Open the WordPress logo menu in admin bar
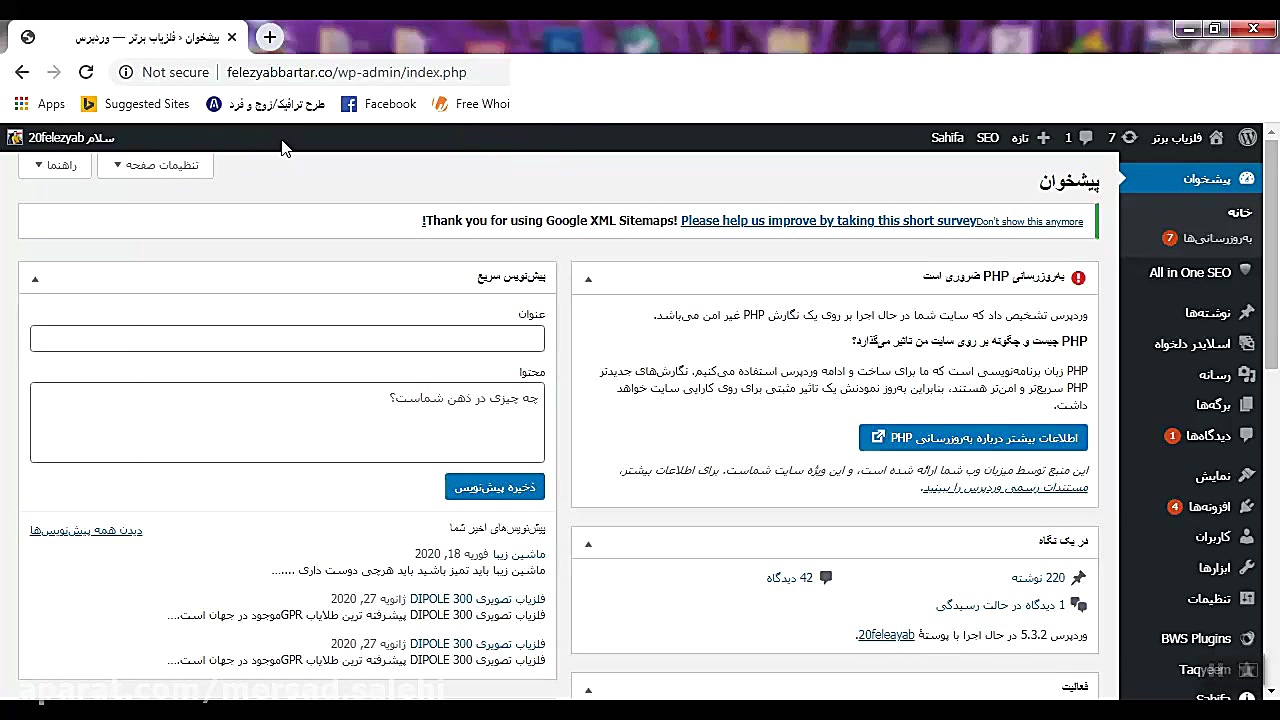The width and height of the screenshot is (1280, 720). pos(1247,137)
